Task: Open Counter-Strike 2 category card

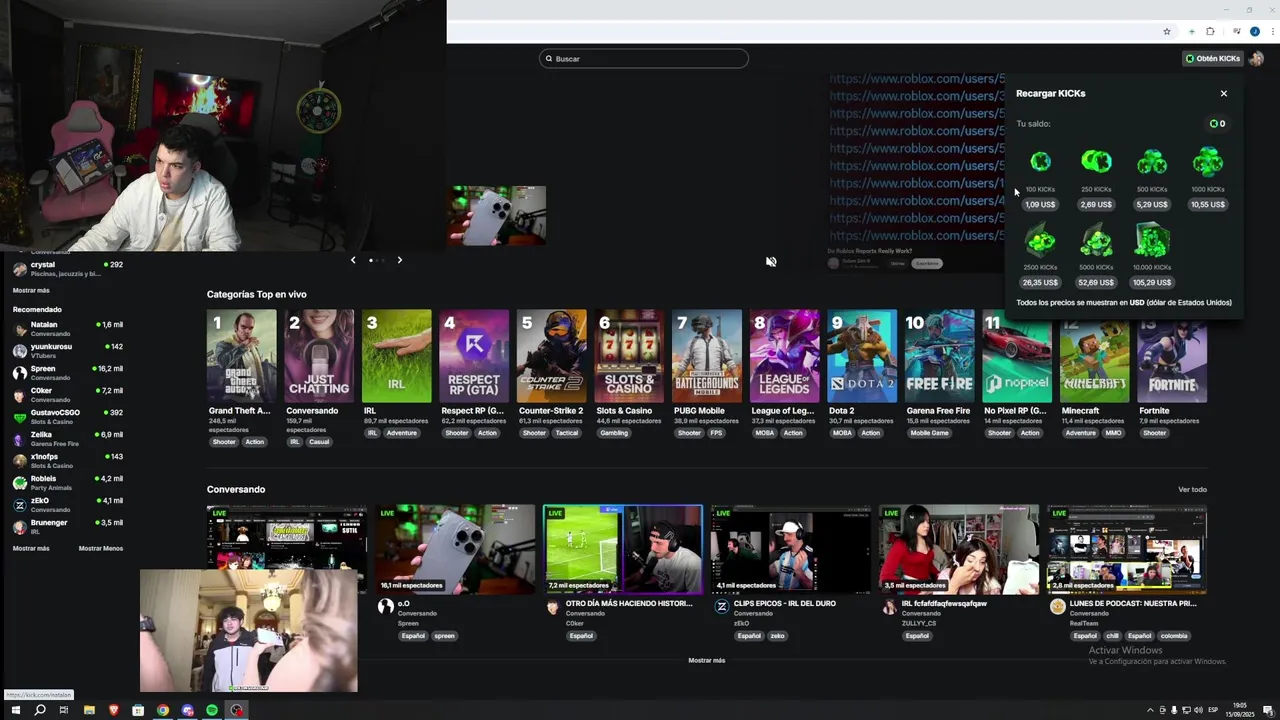Action: point(552,356)
